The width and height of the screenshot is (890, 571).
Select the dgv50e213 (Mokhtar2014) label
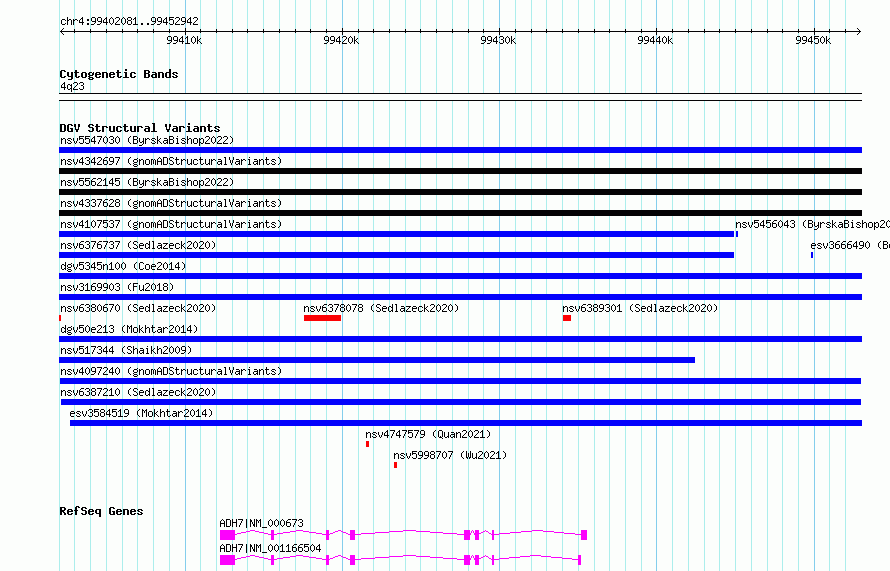129,329
